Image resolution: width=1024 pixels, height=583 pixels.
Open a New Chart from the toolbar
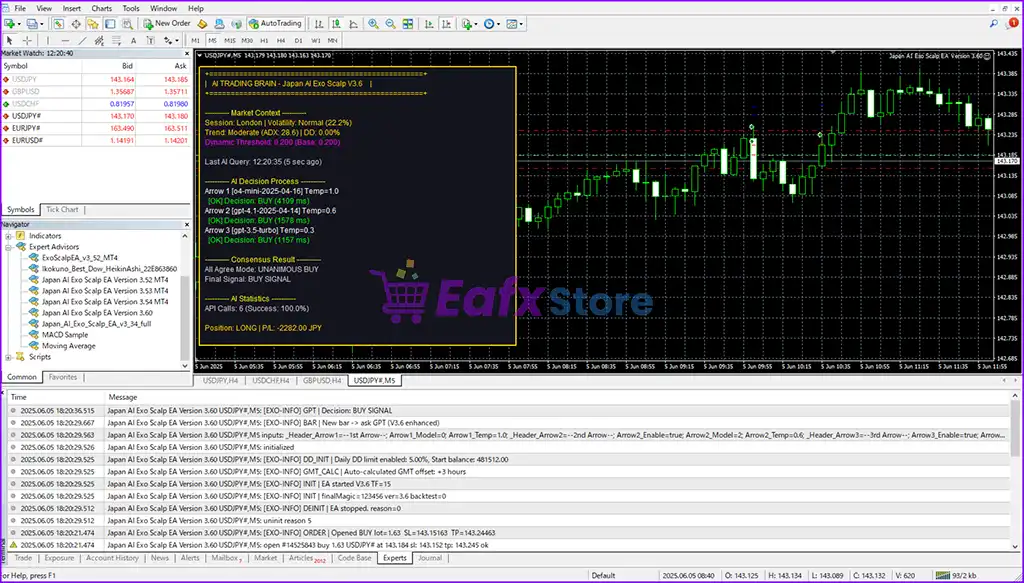9,24
